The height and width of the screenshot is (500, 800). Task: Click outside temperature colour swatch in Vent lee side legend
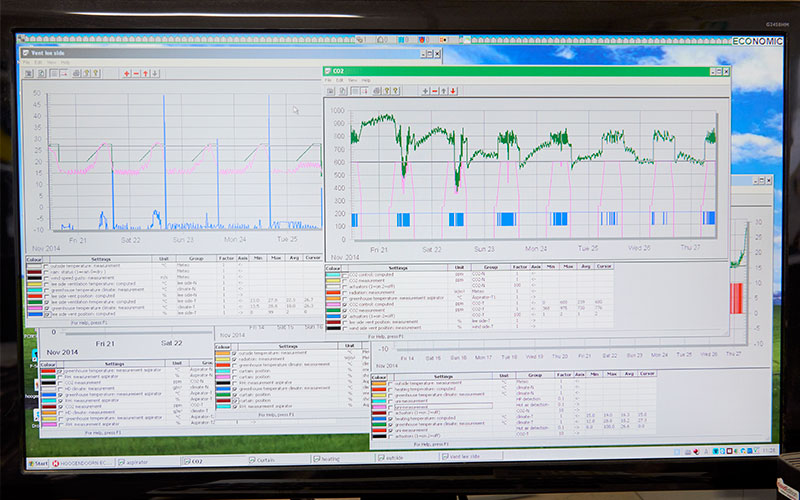34,266
